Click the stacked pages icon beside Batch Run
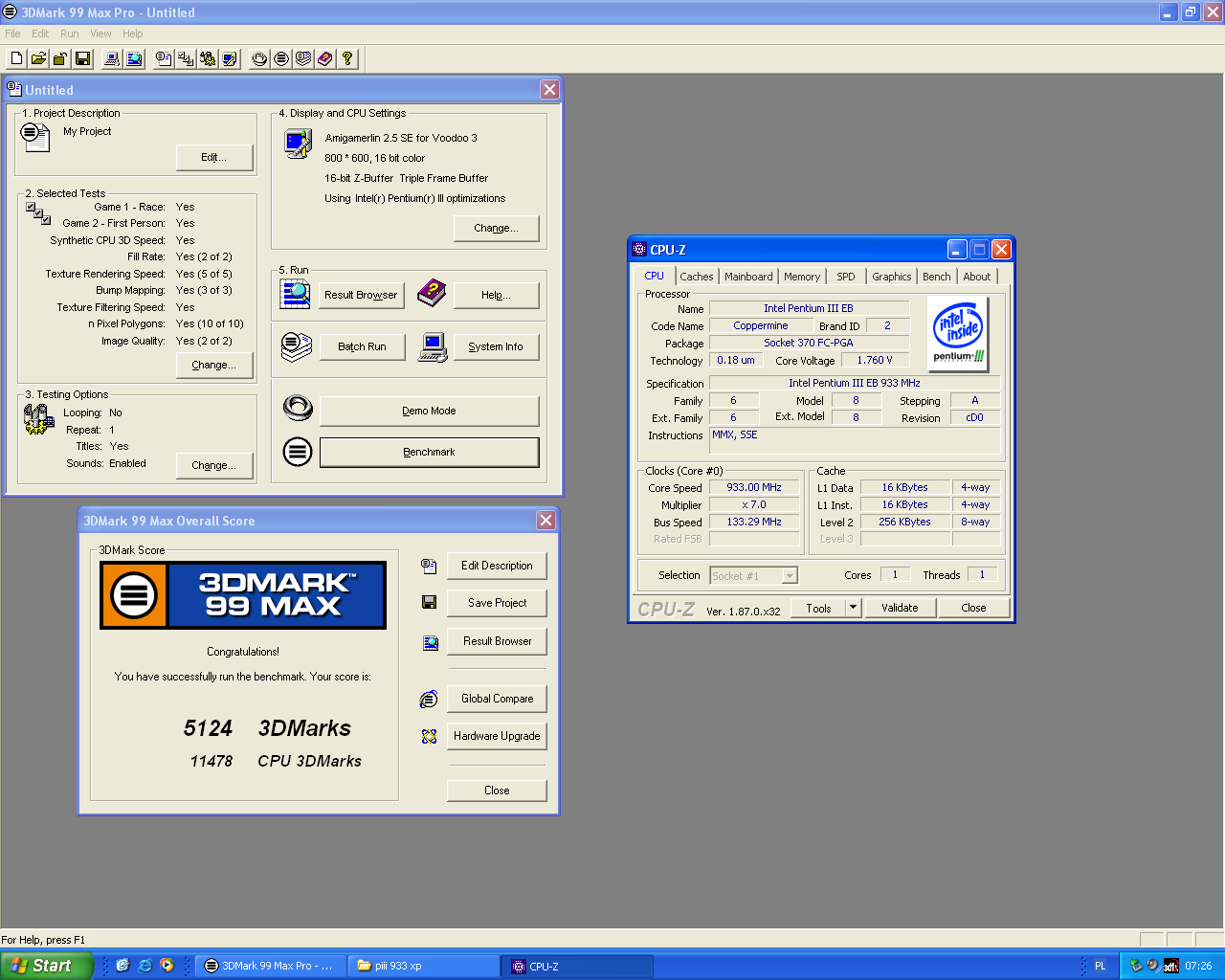1225x980 pixels. 297,346
